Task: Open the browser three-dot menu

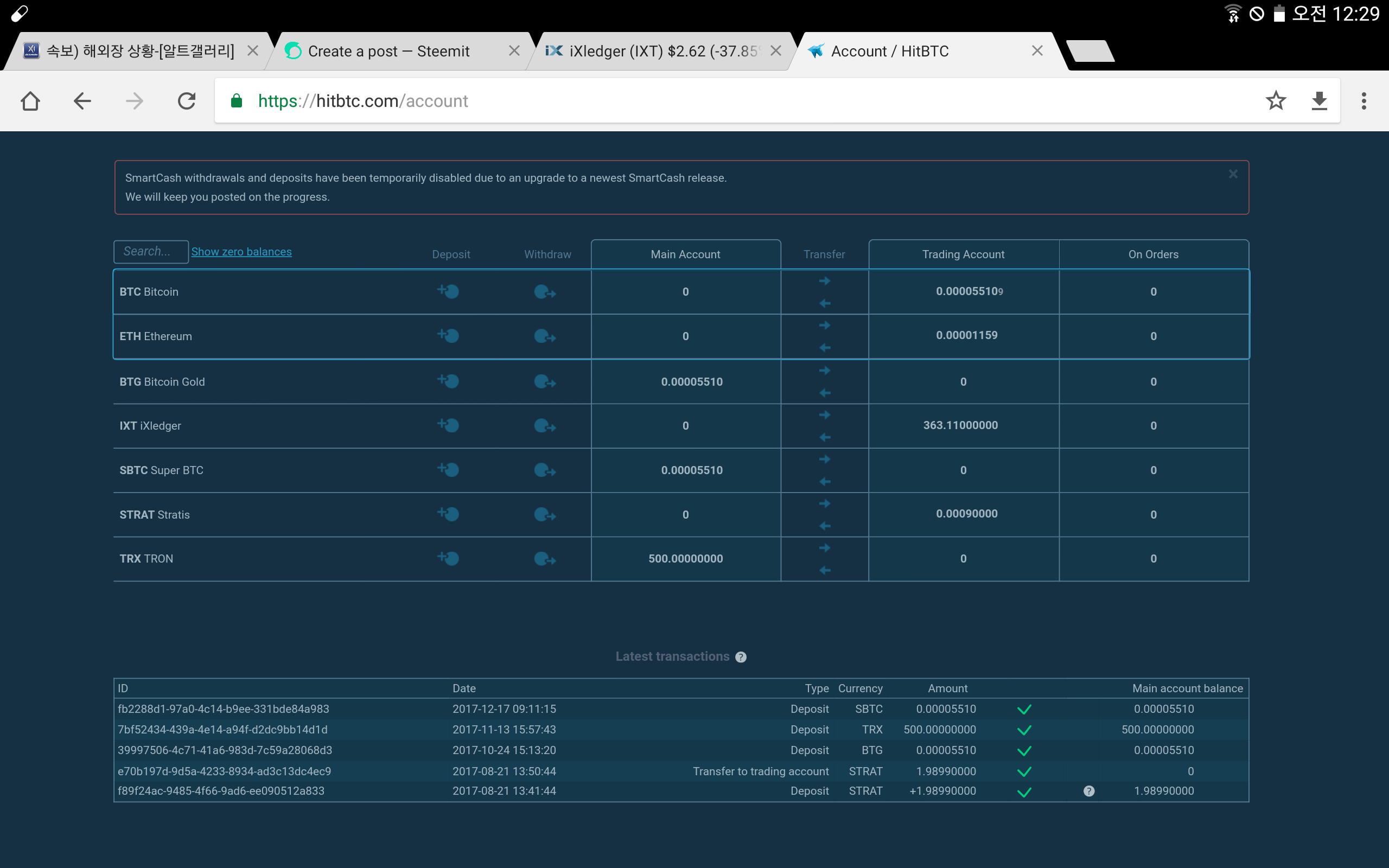Action: coord(1363,101)
